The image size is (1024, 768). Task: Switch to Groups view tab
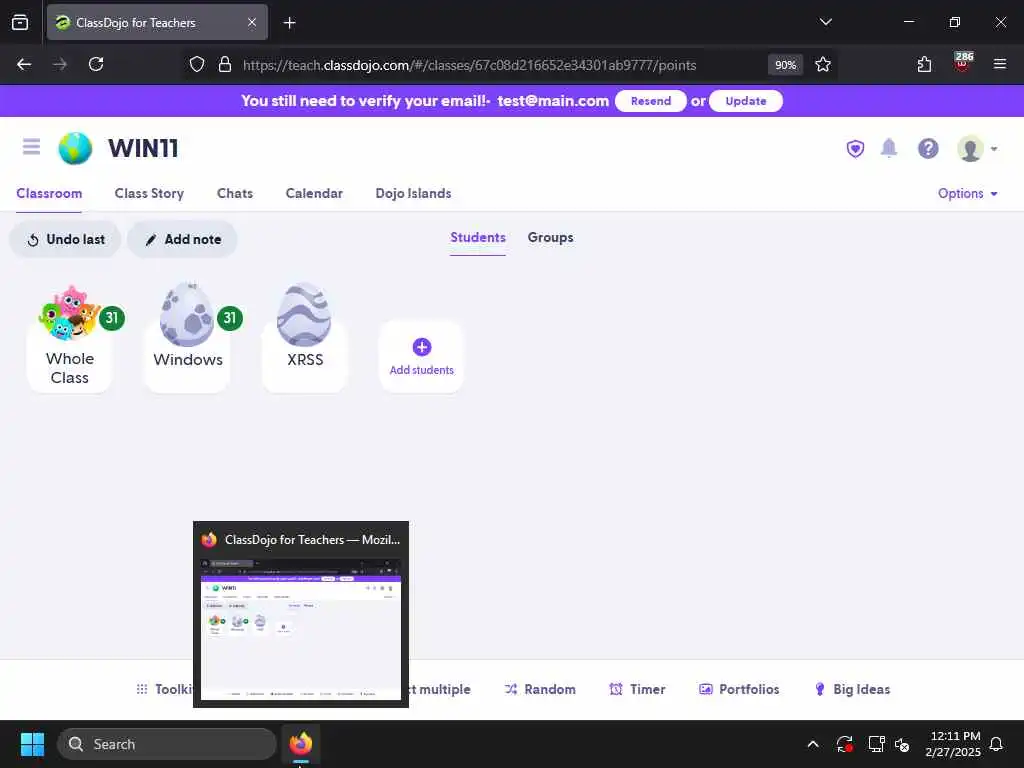(x=551, y=238)
